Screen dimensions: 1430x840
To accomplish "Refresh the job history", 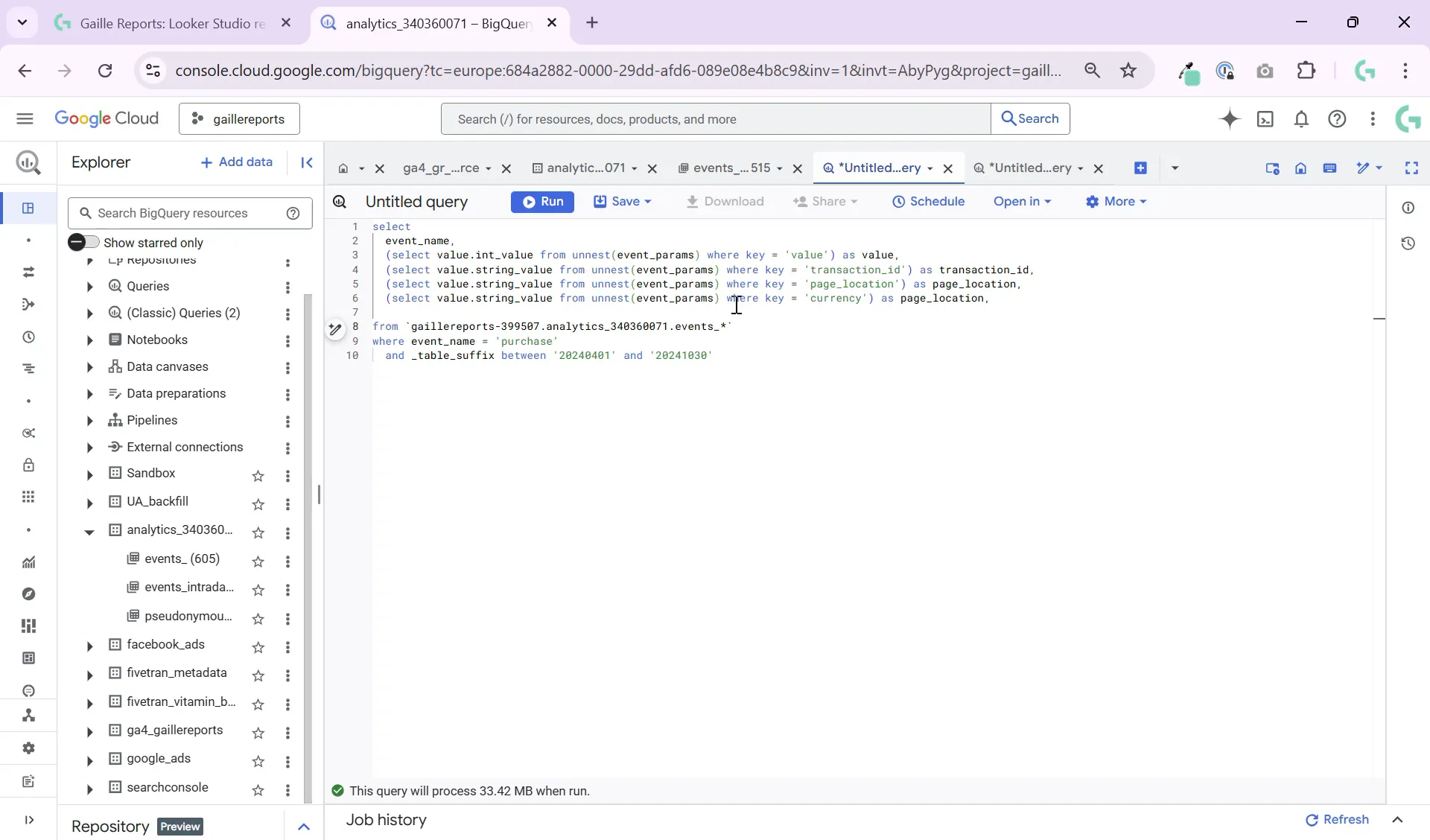I will (1337, 820).
